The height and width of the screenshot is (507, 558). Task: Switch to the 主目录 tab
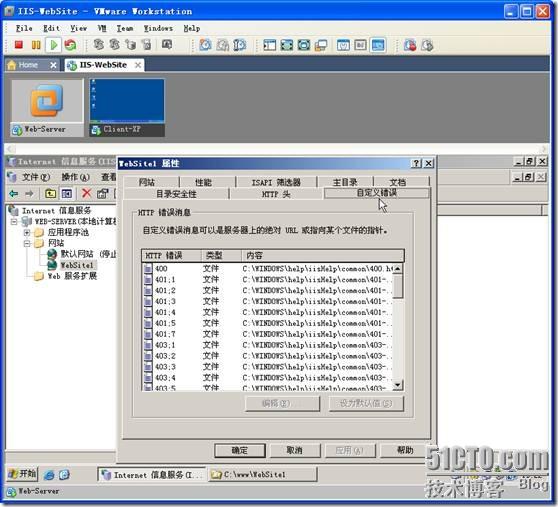pos(345,182)
